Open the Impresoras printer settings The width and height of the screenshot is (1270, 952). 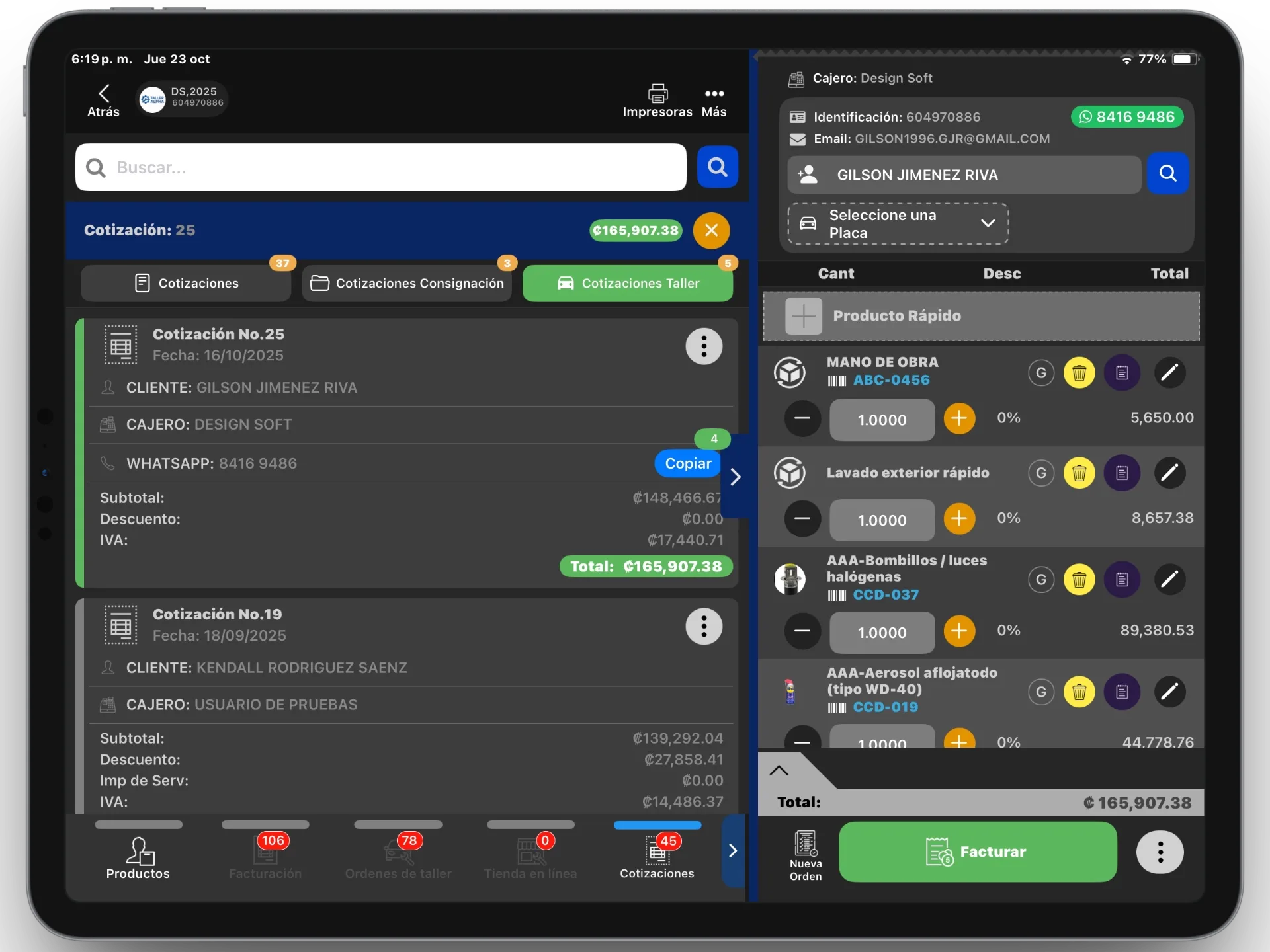[657, 100]
